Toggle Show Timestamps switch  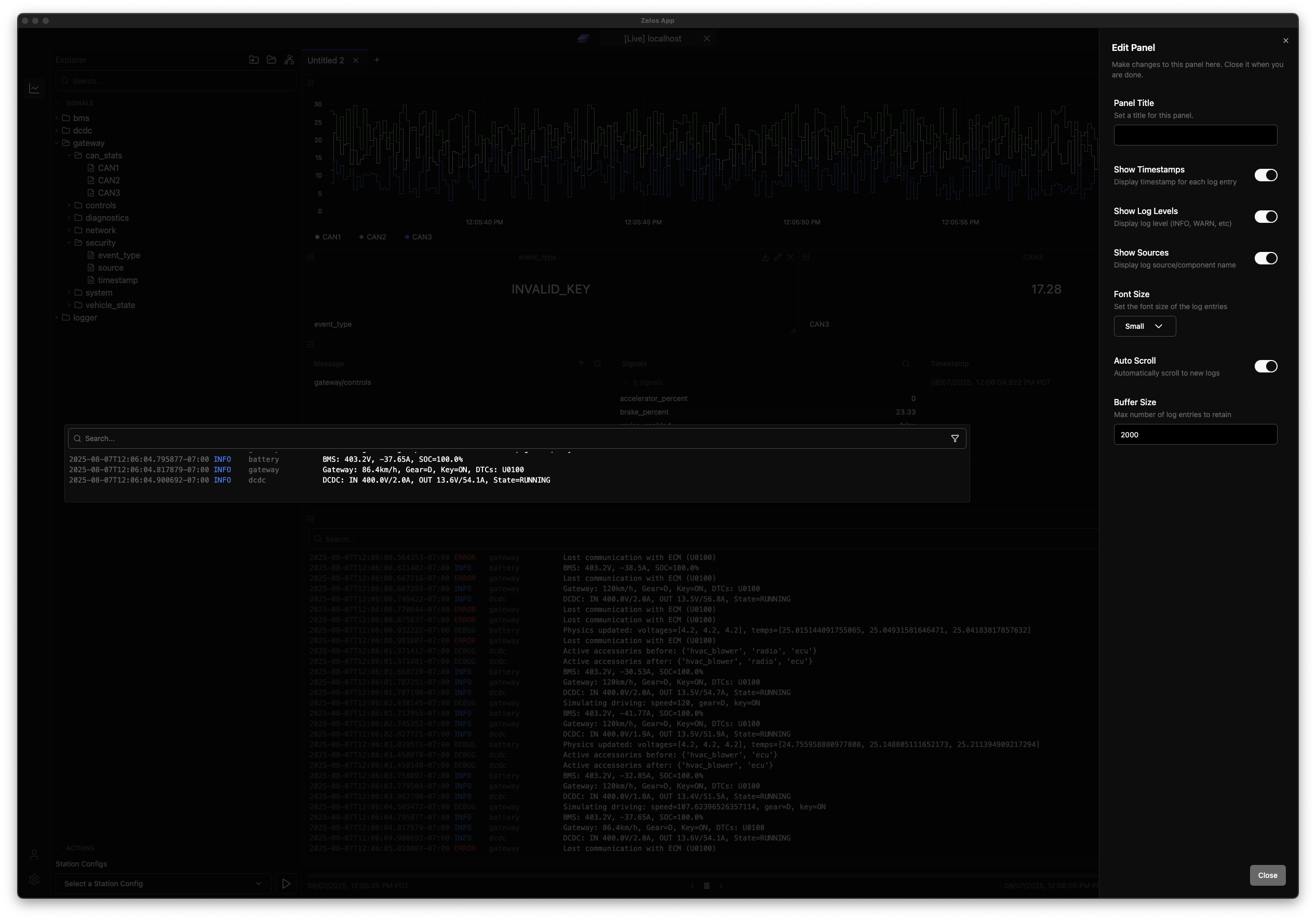coord(1266,176)
